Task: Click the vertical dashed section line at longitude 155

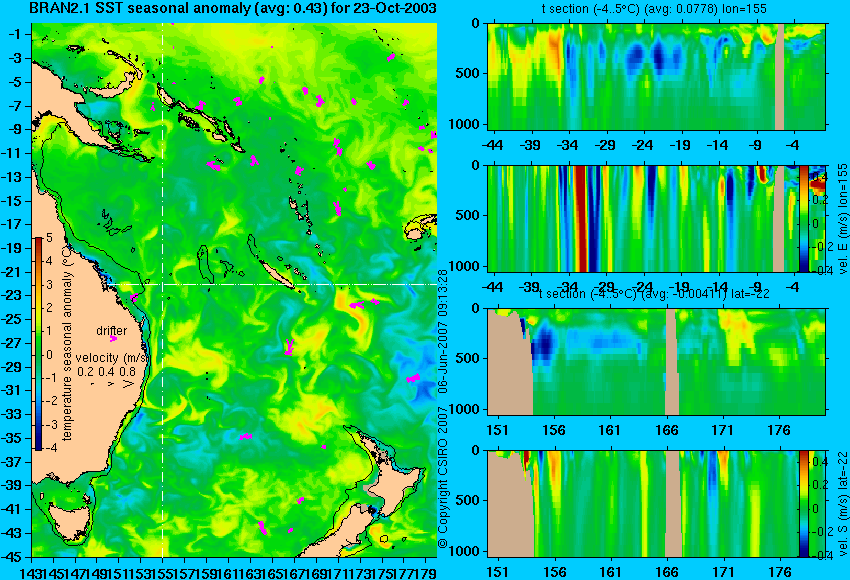Action: pyautogui.click(x=163, y=290)
